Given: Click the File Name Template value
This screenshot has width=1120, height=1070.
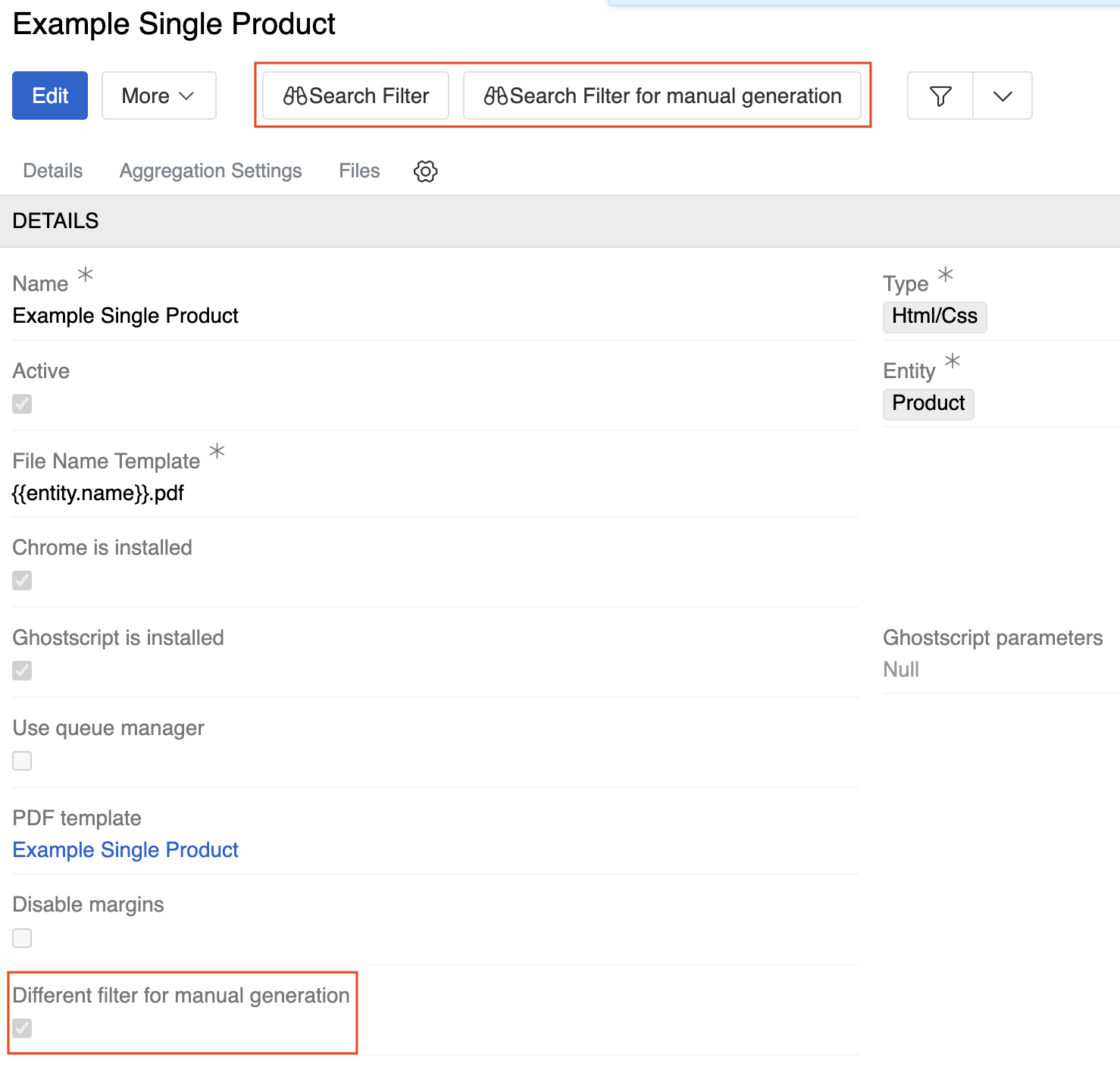Looking at the screenshot, I should [99, 493].
